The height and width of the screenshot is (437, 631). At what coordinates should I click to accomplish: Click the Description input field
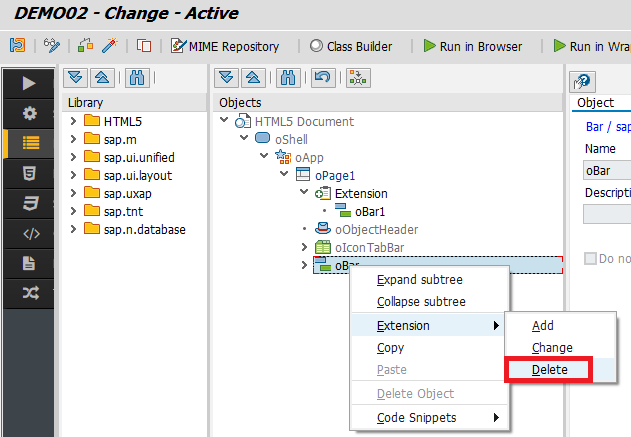point(607,214)
